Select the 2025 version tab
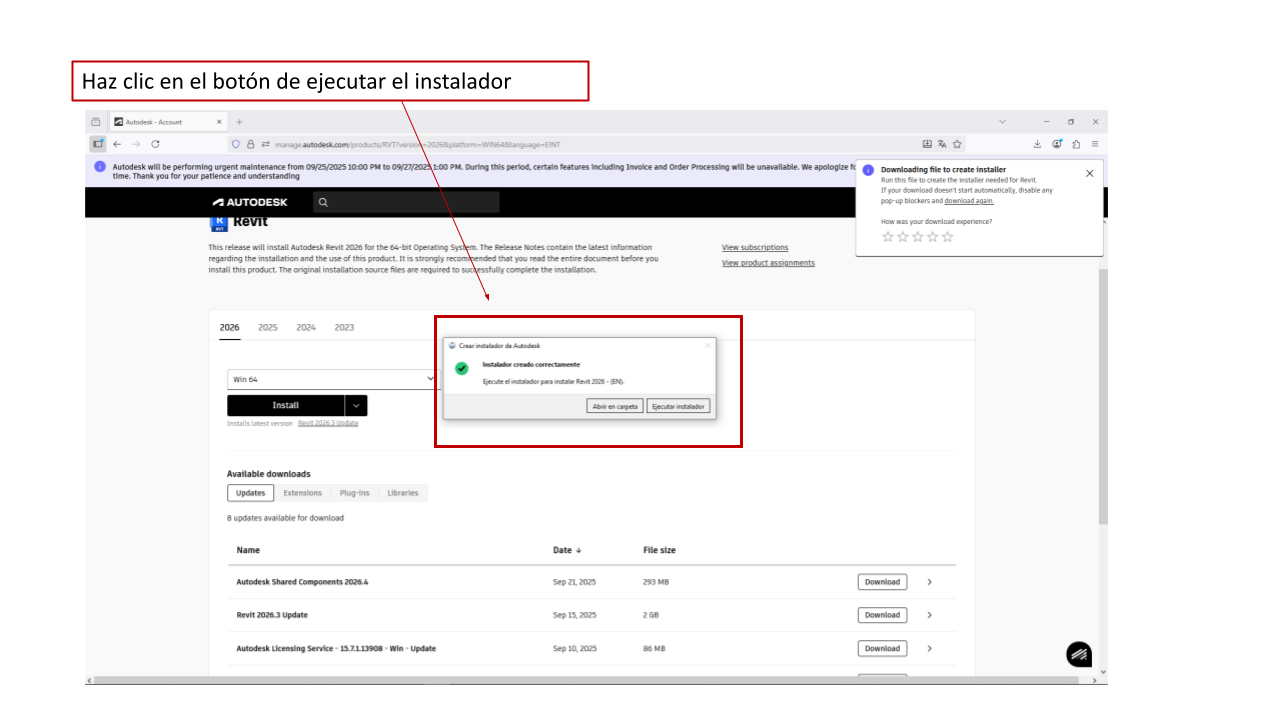 (268, 328)
